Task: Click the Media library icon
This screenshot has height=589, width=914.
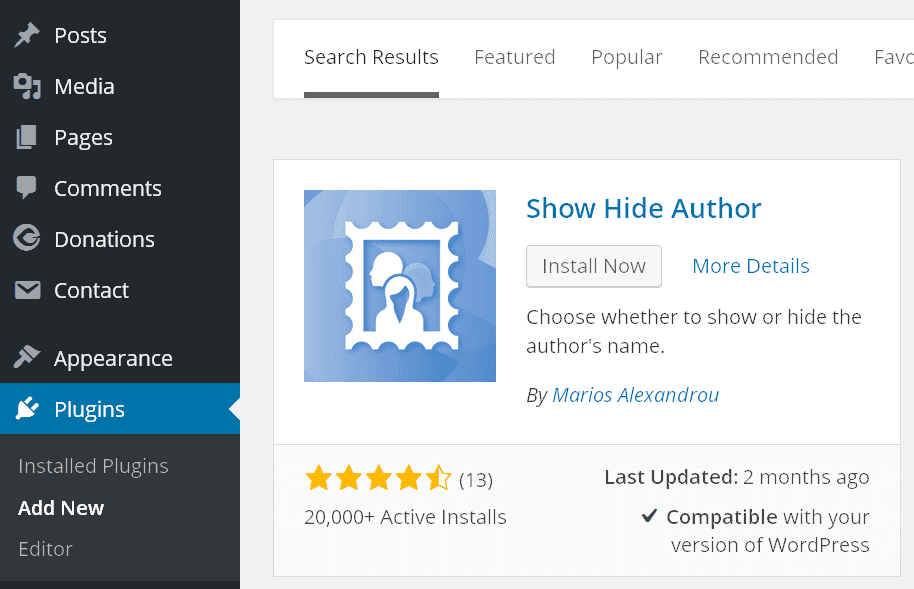Action: point(27,87)
